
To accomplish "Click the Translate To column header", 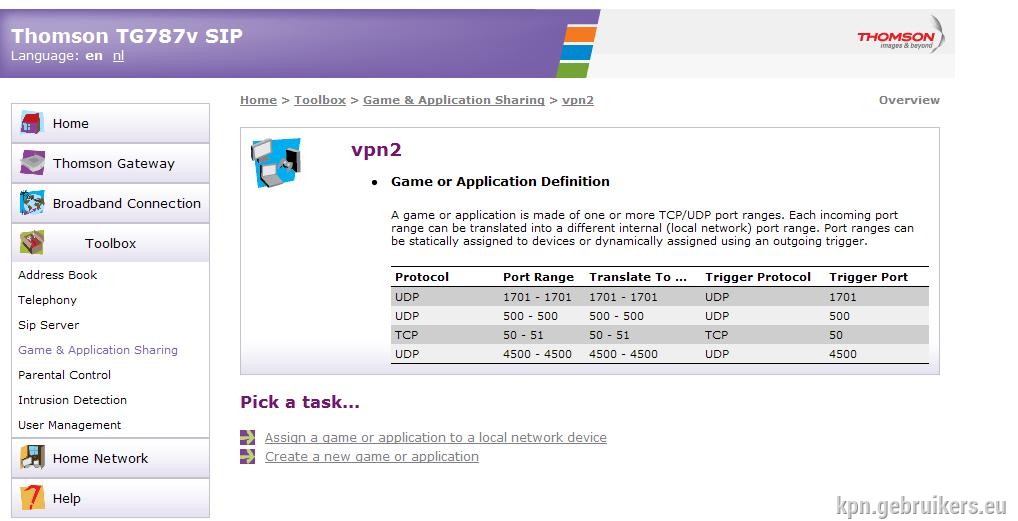I will [x=638, y=277].
